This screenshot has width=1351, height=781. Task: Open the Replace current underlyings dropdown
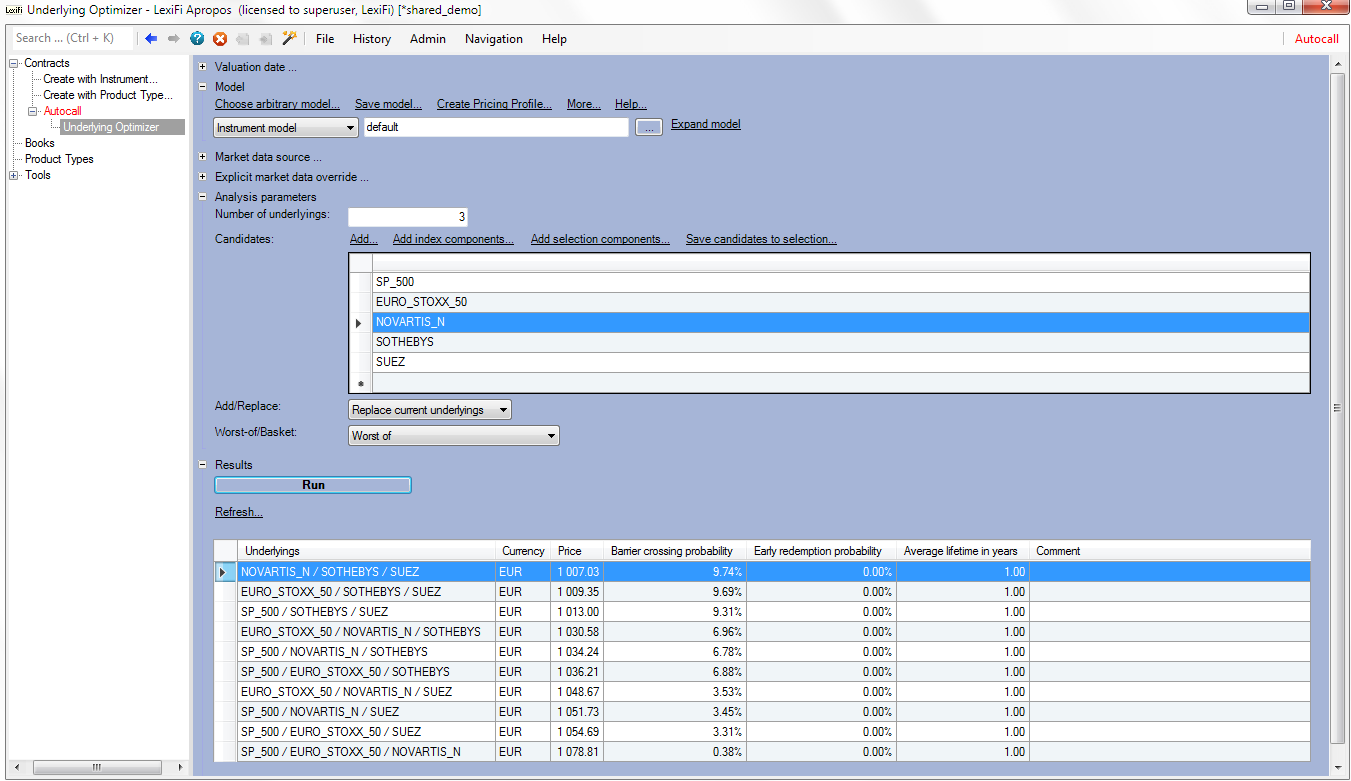tap(430, 410)
